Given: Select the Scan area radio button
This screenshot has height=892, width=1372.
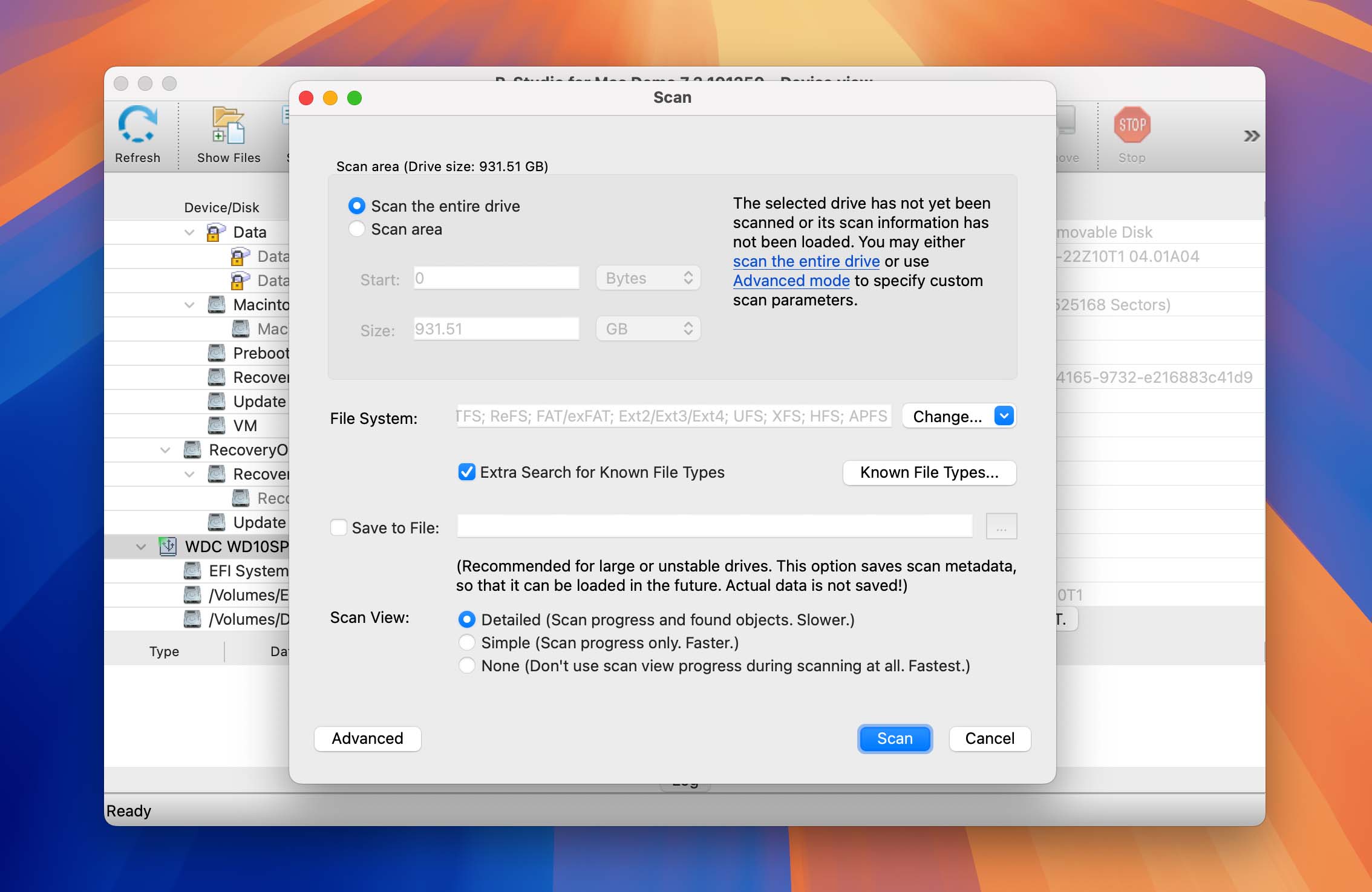Looking at the screenshot, I should [357, 229].
